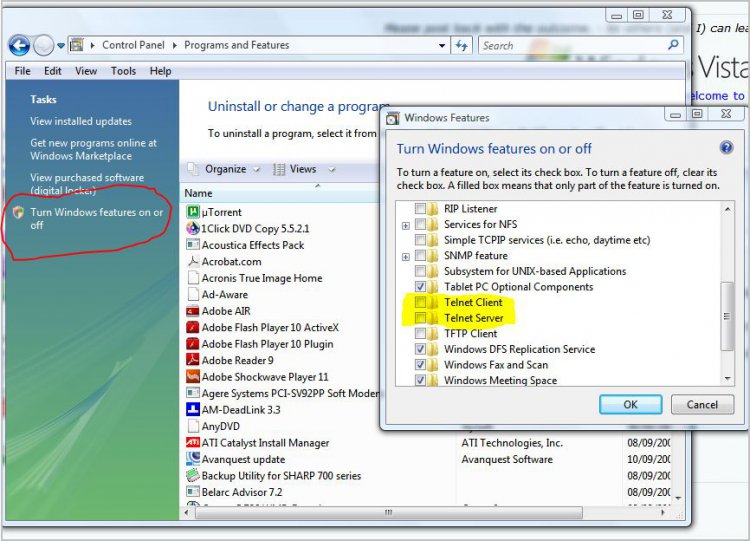Check the SNMP feature checkbox
Viewport: 750px width, 541px height.
click(x=420, y=255)
